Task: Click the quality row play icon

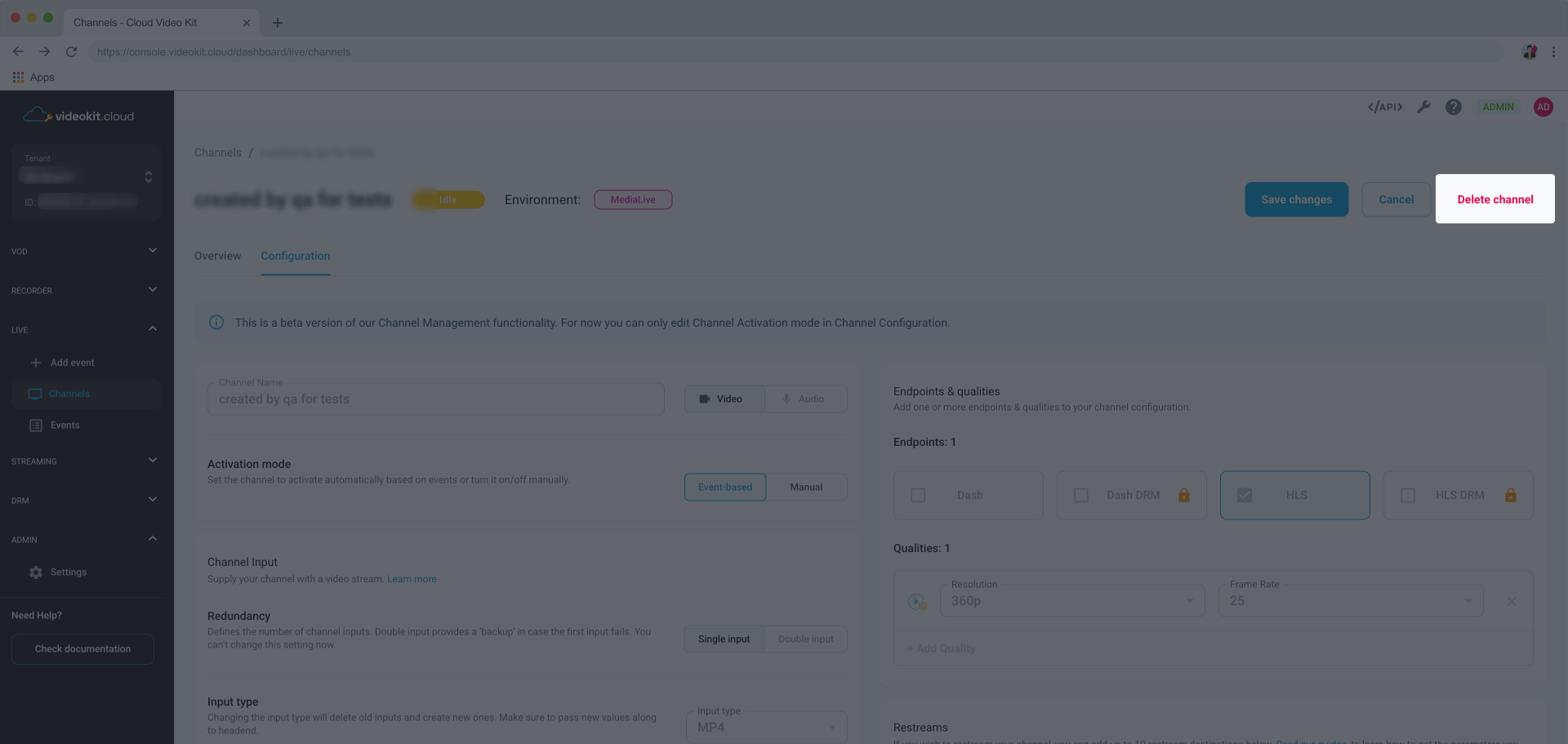Action: (x=917, y=601)
